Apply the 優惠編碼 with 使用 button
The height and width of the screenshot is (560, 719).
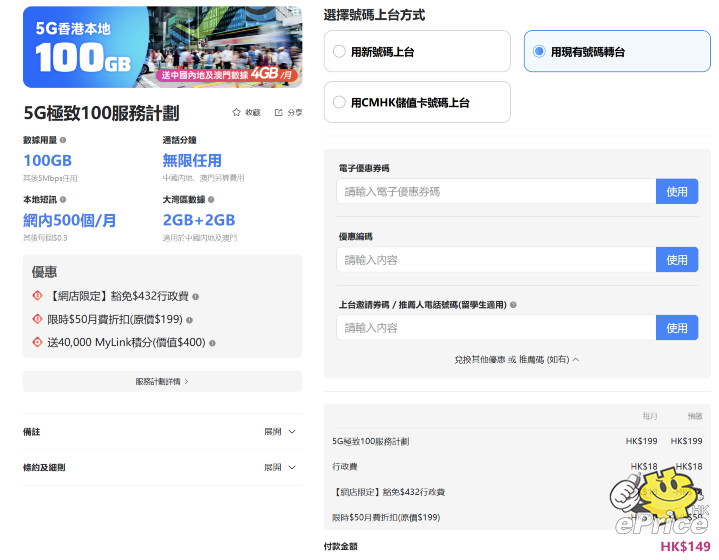pos(677,260)
